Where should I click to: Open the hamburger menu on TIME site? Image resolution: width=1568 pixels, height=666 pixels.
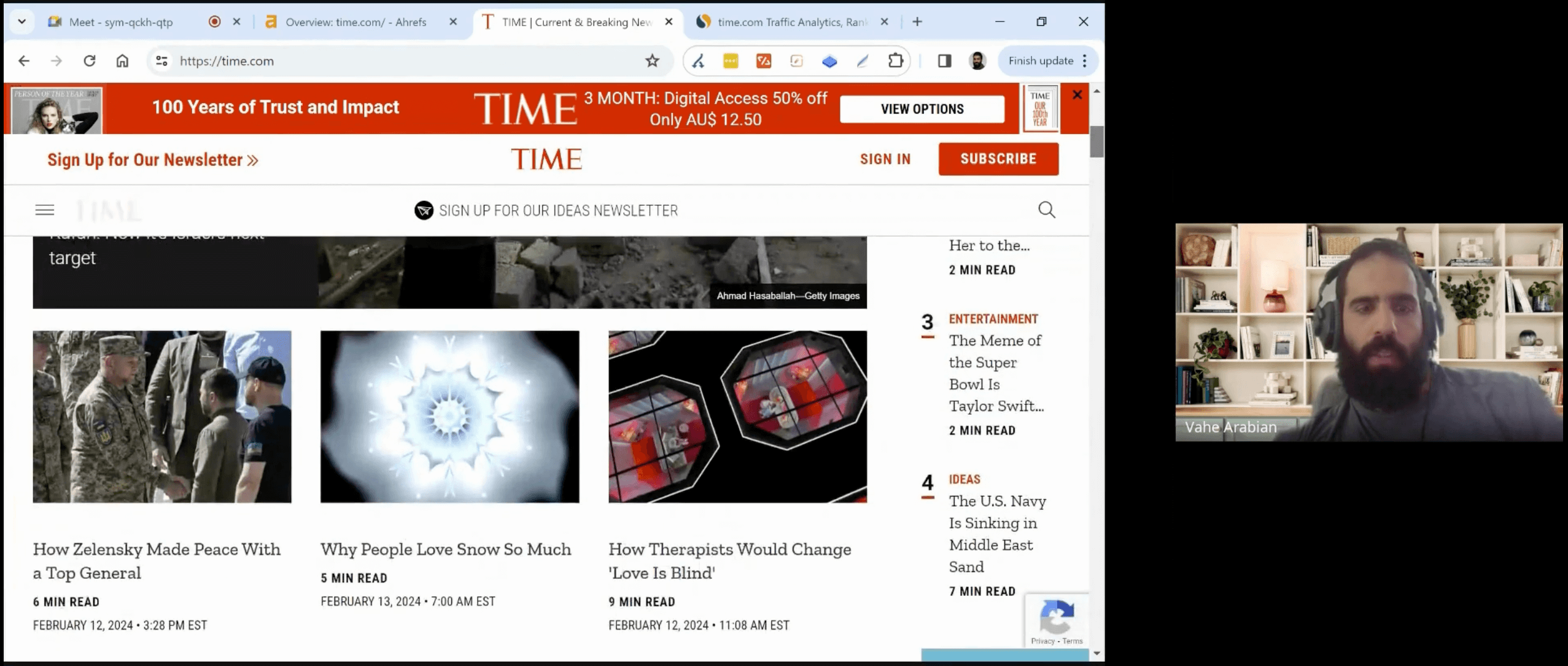[45, 210]
